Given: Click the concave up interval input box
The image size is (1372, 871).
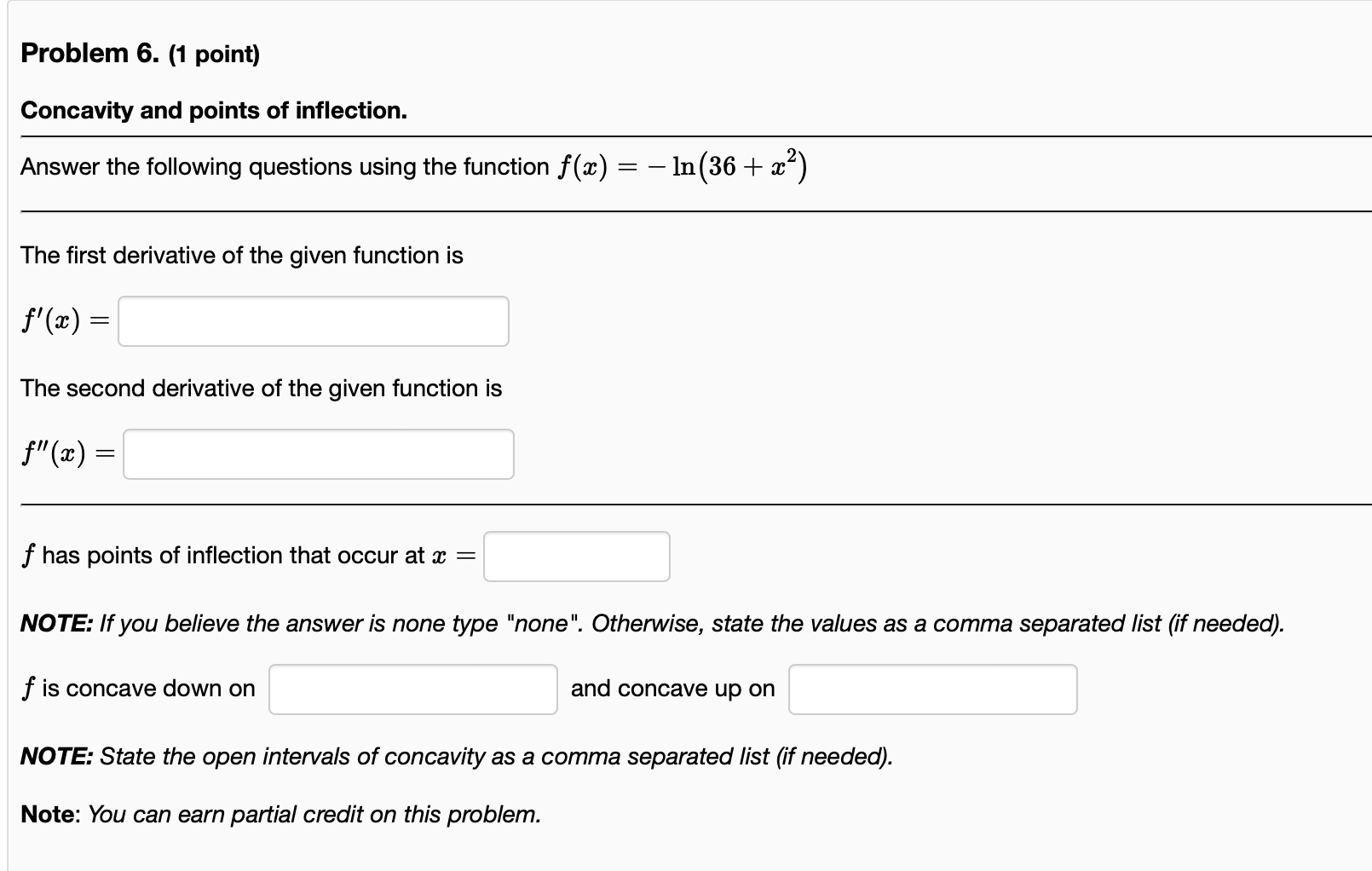Looking at the screenshot, I should [x=932, y=689].
